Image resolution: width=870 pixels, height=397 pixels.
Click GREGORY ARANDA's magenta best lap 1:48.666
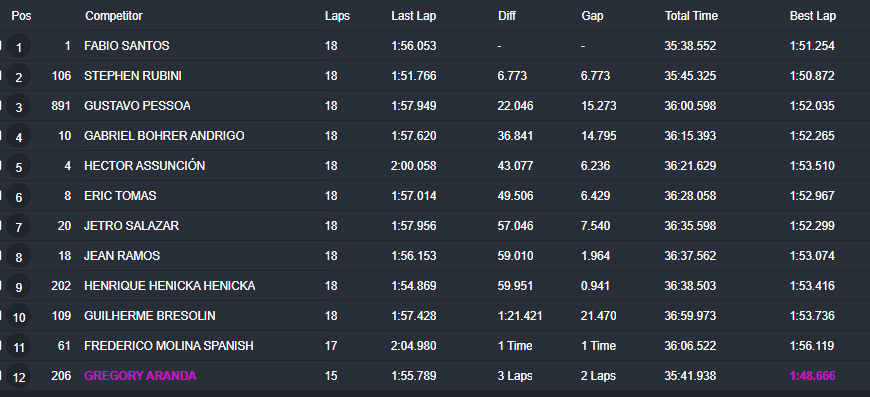[812, 376]
